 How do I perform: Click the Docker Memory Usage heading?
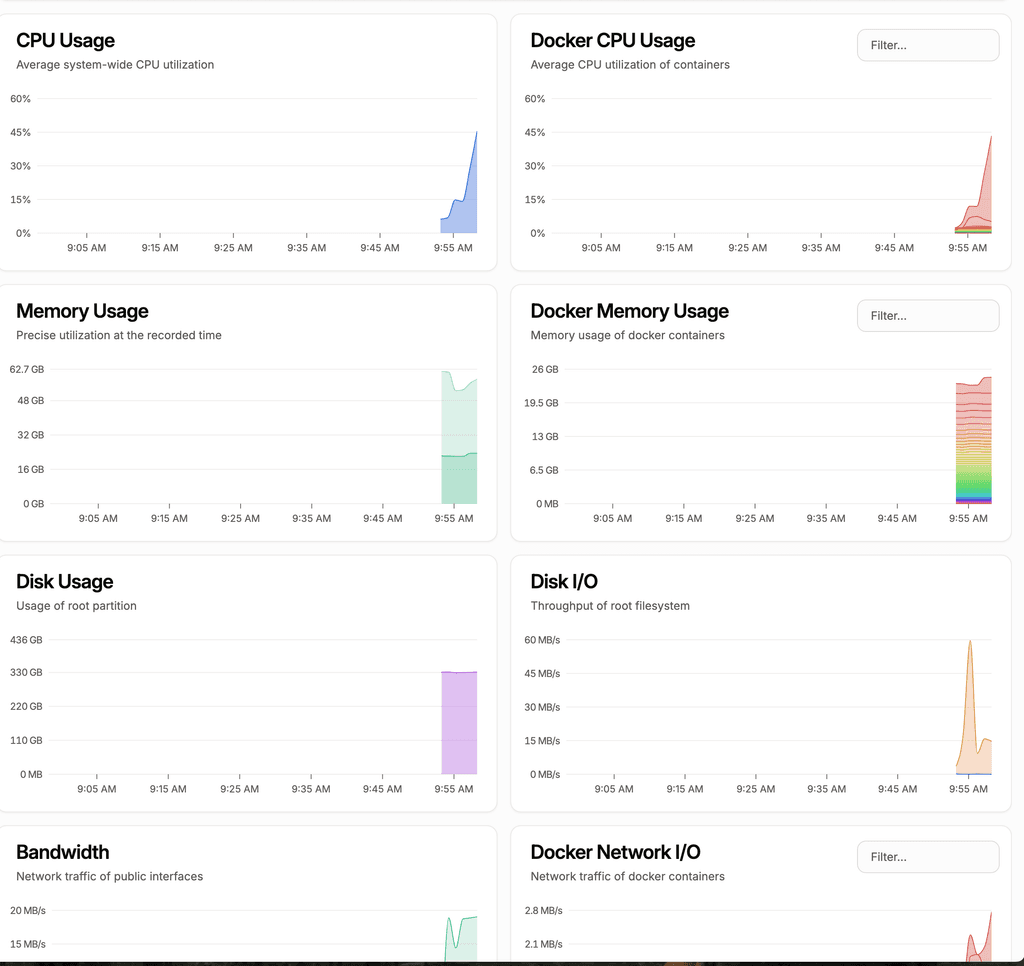(x=629, y=312)
